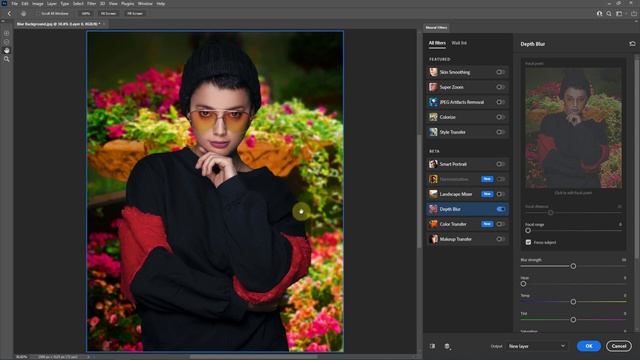Toggle the preview original icon at bottom of panel
640x360 pixels.
point(432,346)
